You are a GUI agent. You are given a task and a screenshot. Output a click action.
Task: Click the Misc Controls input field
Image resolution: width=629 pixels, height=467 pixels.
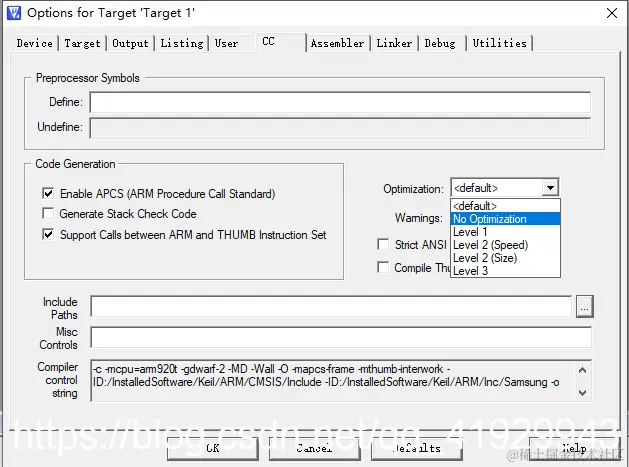[x=341, y=337]
